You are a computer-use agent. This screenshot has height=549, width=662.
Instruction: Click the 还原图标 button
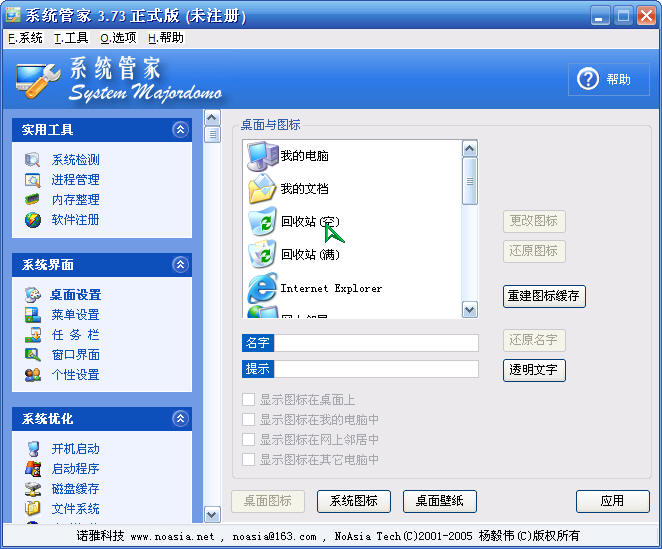[x=534, y=251]
